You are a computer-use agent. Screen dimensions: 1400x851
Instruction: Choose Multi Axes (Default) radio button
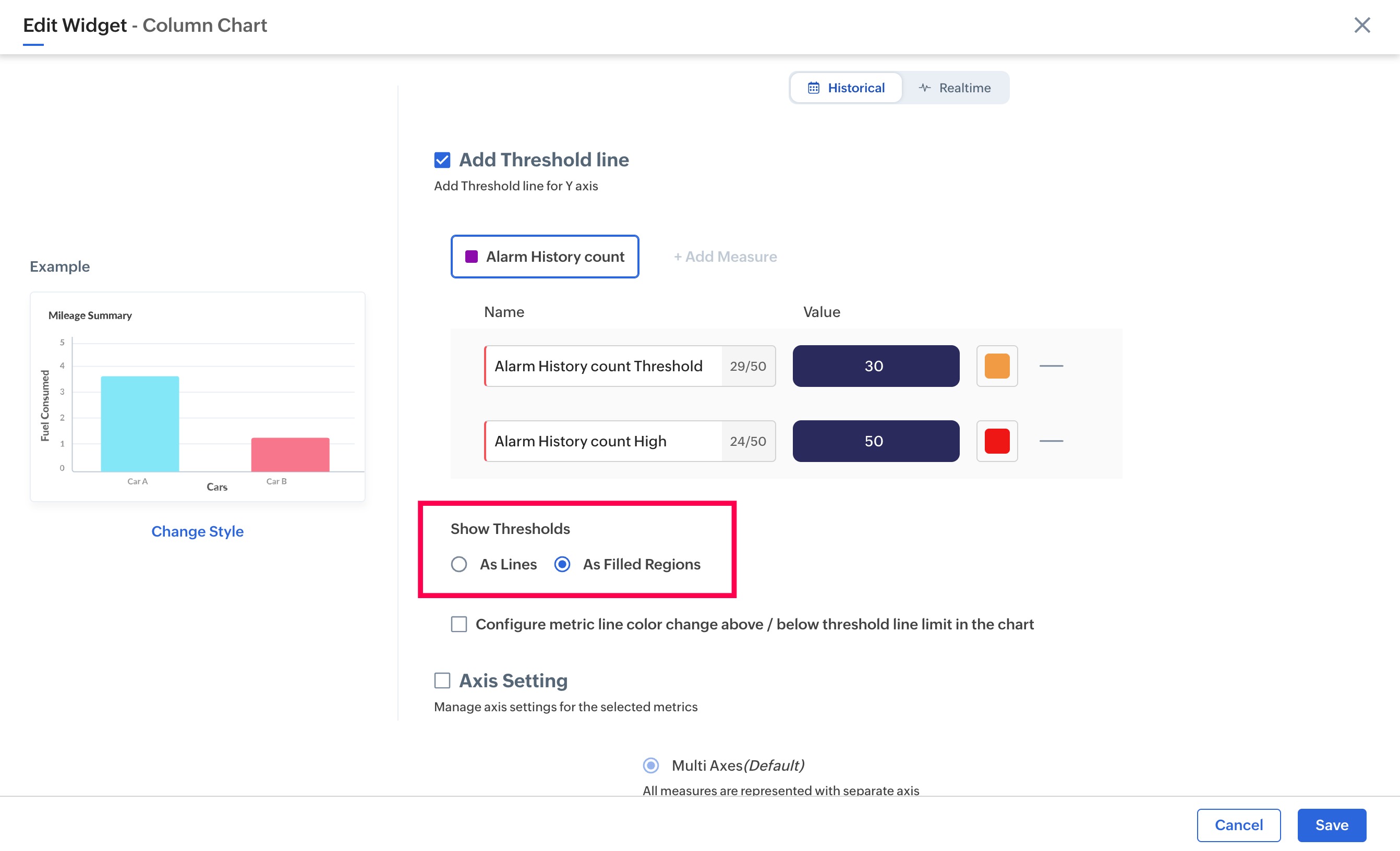[650, 765]
